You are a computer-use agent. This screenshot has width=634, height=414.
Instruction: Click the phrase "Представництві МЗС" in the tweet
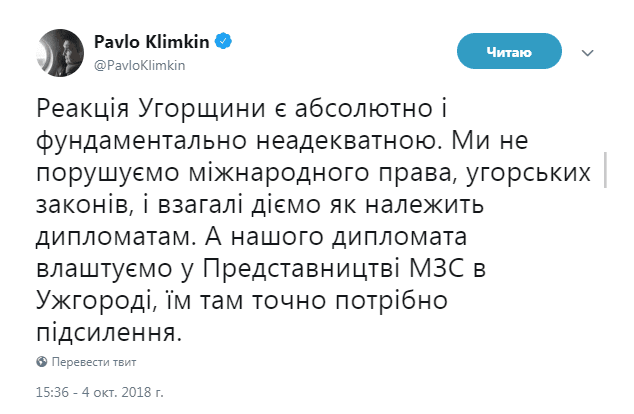tap(333, 268)
